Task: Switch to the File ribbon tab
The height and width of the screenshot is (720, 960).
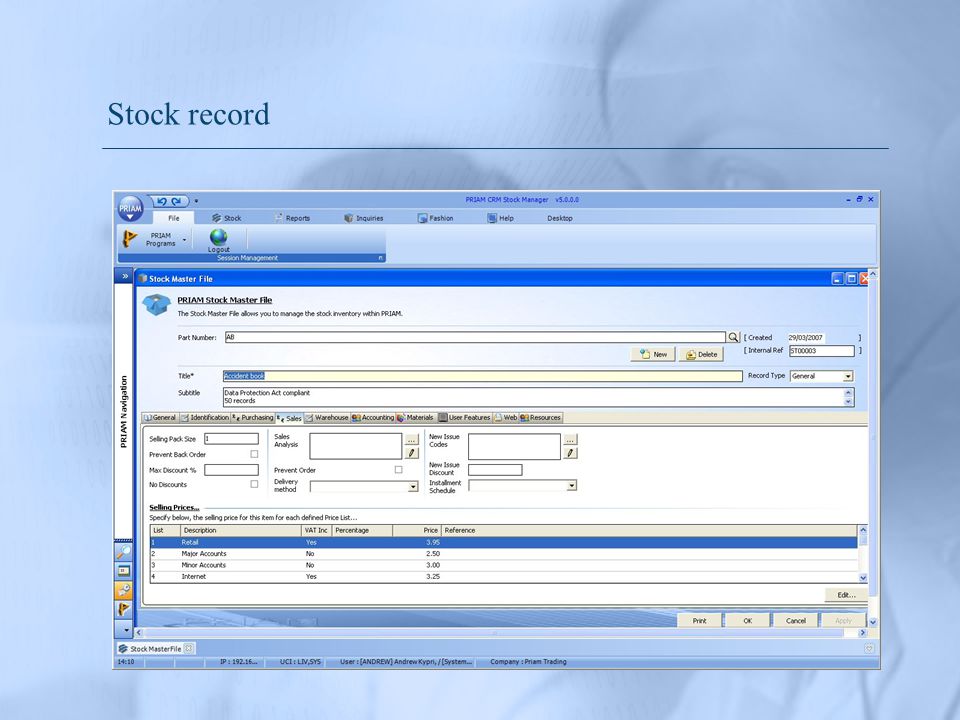Action: click(x=174, y=218)
